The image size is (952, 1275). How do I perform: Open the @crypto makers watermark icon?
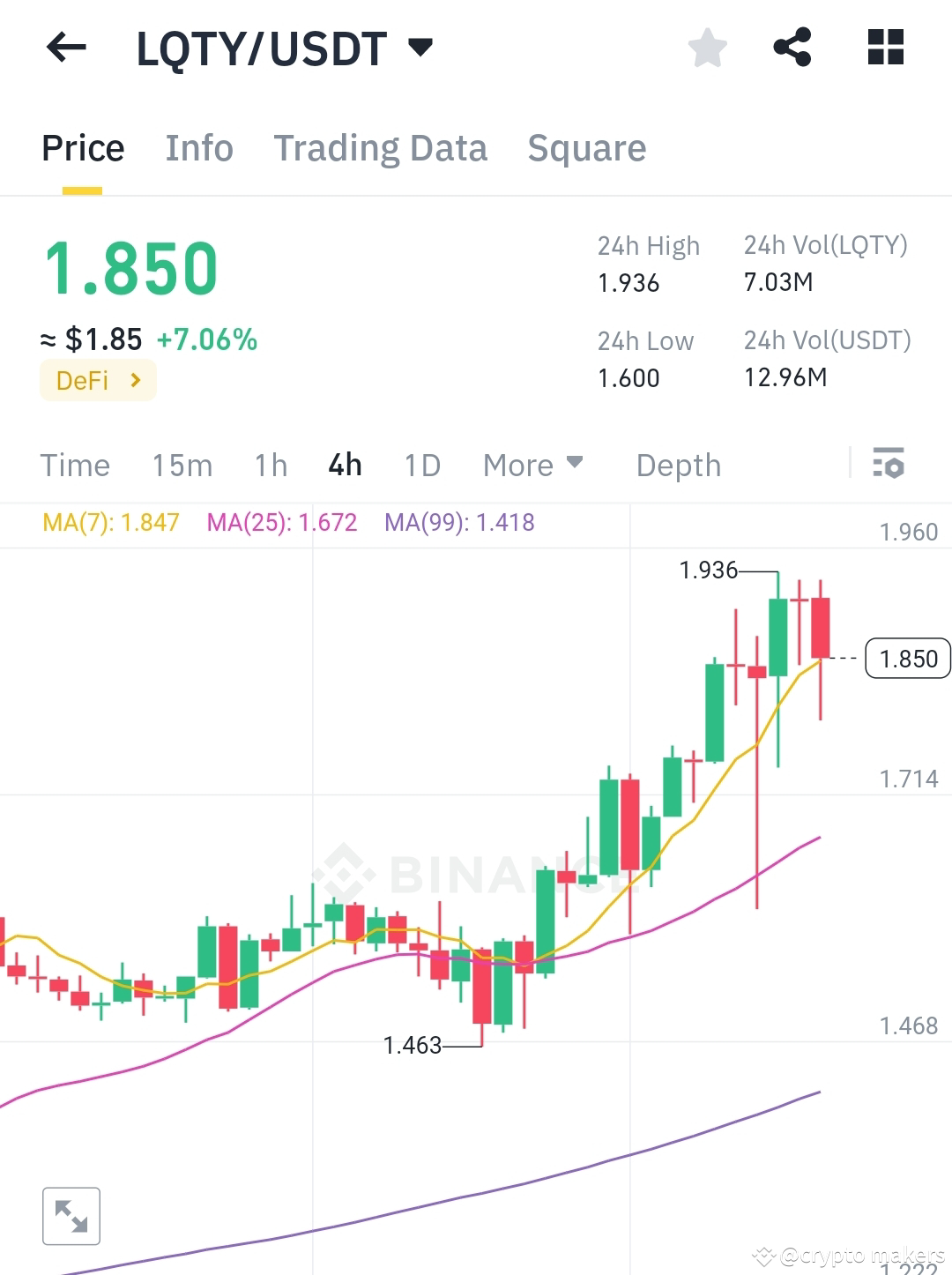pyautogui.click(x=762, y=1256)
